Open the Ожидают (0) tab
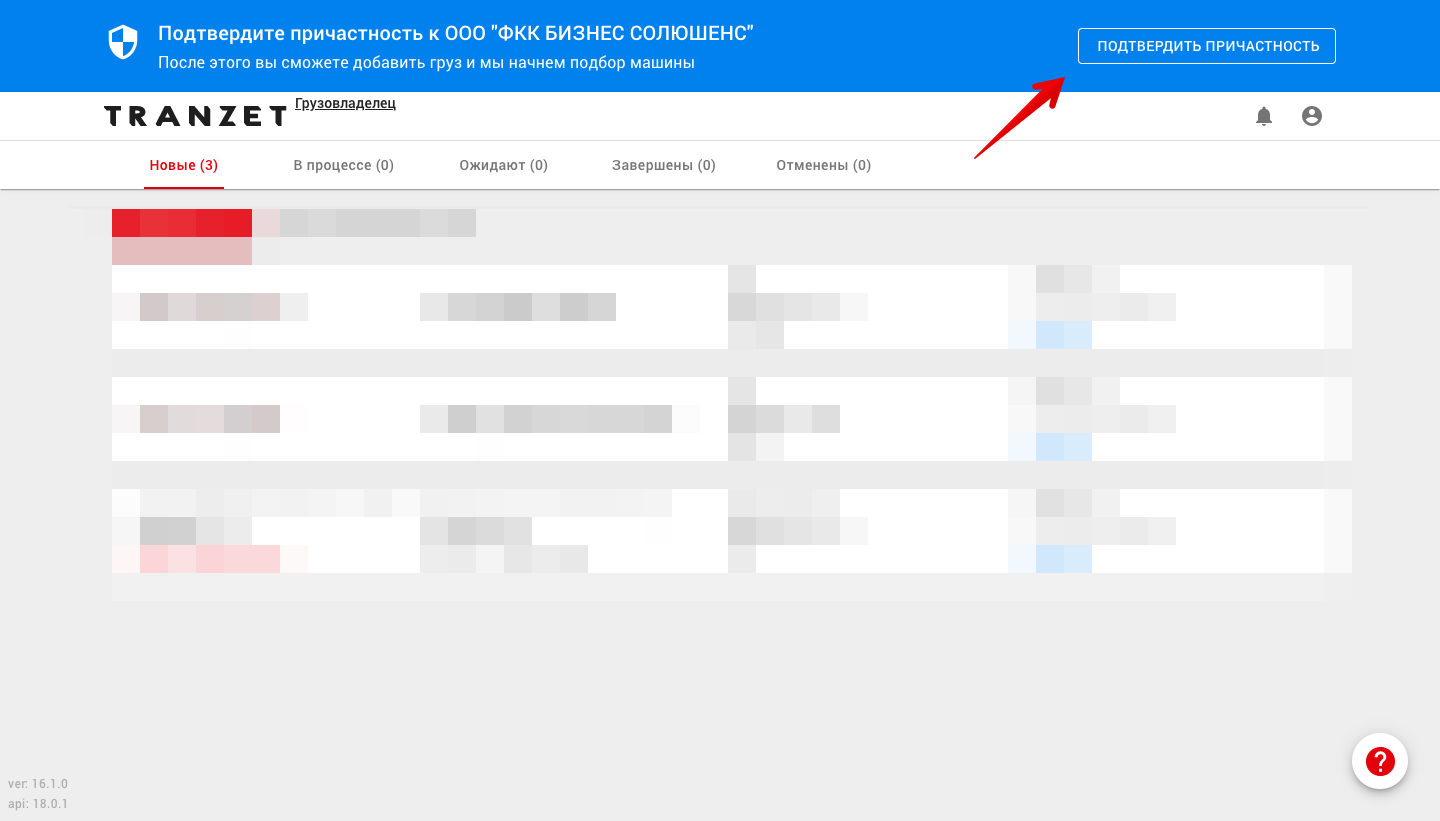The image size is (1440, 821). coord(504,165)
